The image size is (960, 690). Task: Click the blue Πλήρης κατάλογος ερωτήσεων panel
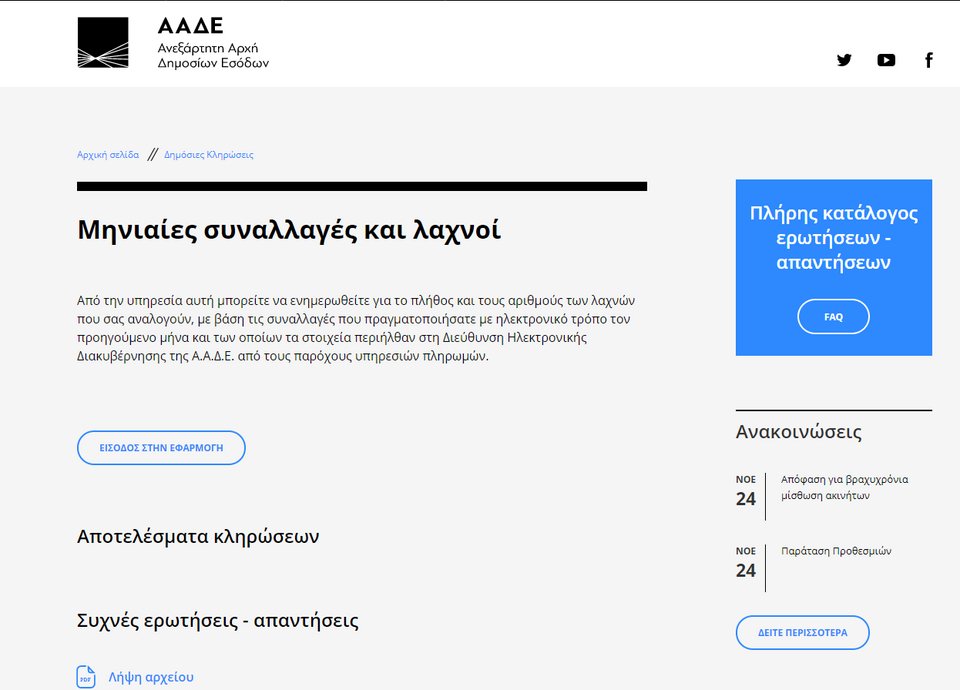pos(833,237)
